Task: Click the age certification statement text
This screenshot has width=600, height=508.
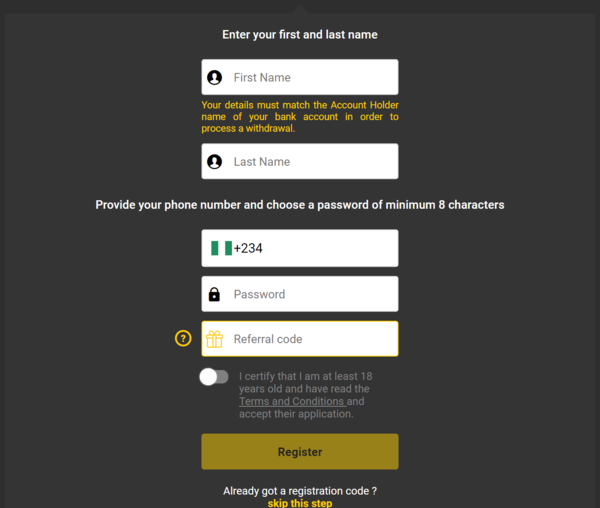Action: [x=305, y=395]
